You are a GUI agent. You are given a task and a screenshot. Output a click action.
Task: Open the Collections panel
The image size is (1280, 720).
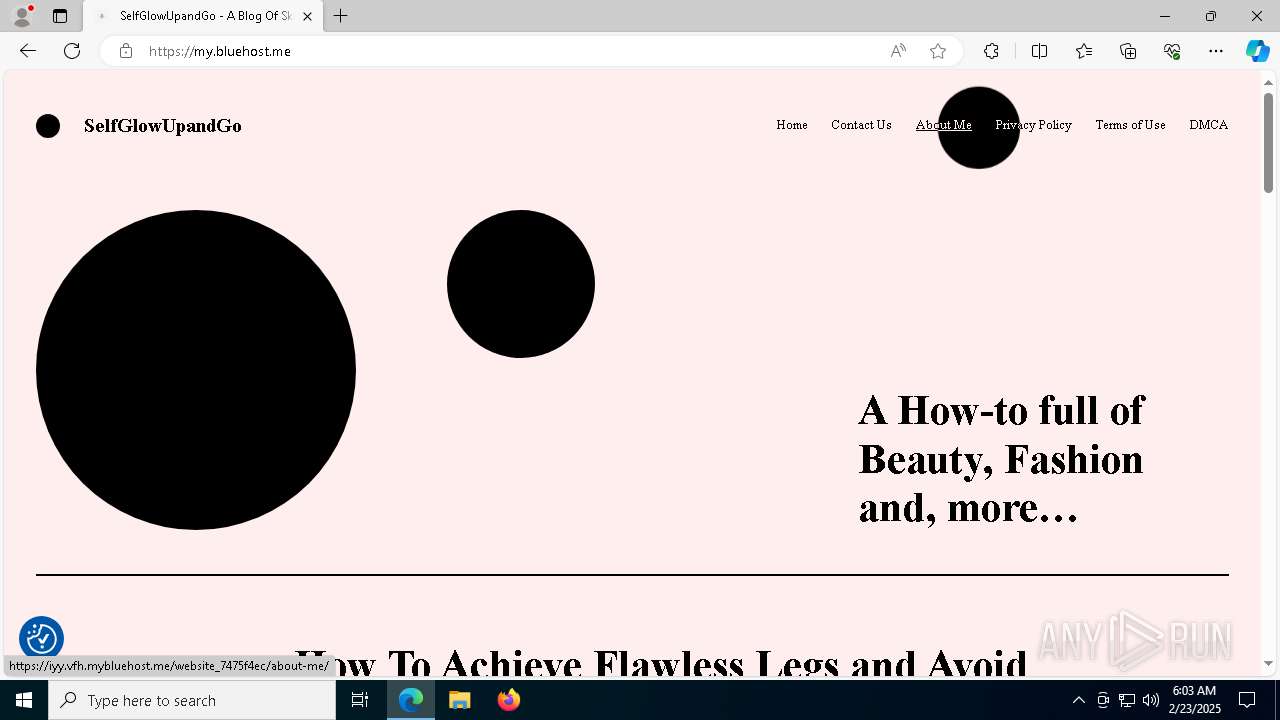(x=1128, y=51)
